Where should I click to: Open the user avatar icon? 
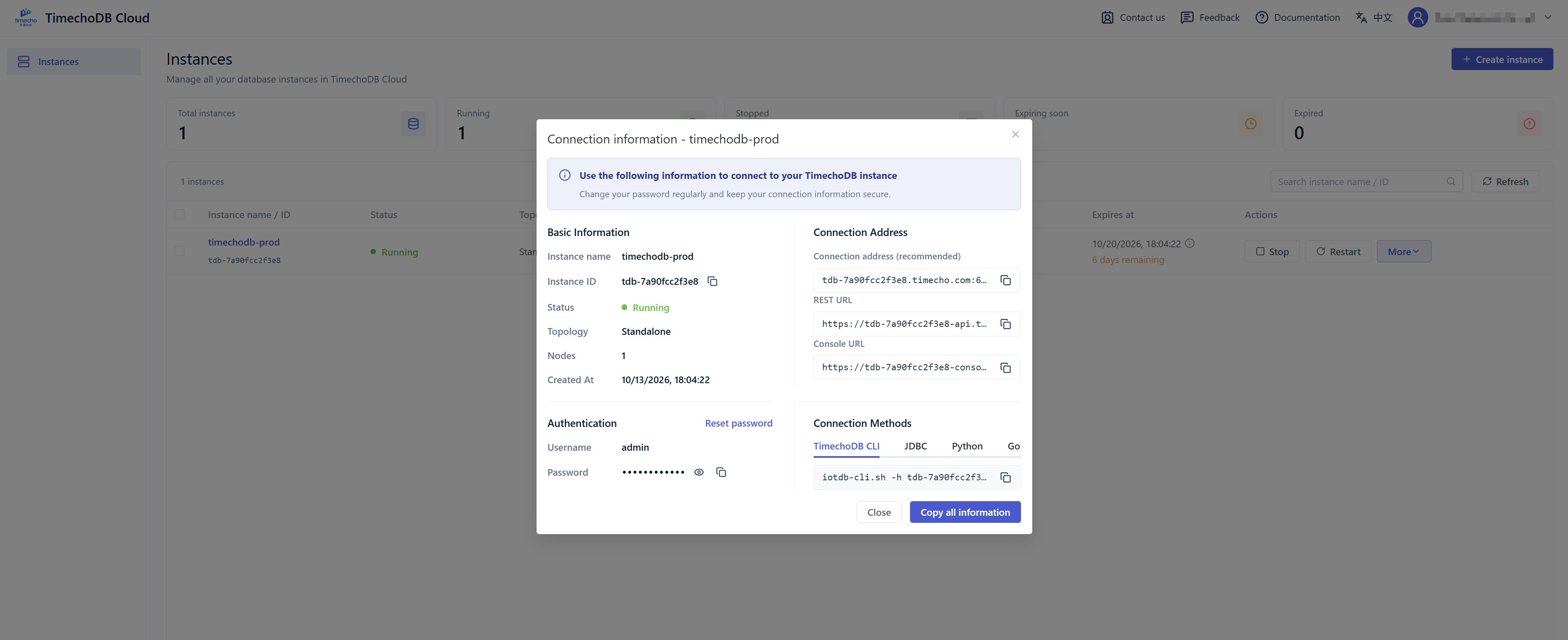(1417, 17)
